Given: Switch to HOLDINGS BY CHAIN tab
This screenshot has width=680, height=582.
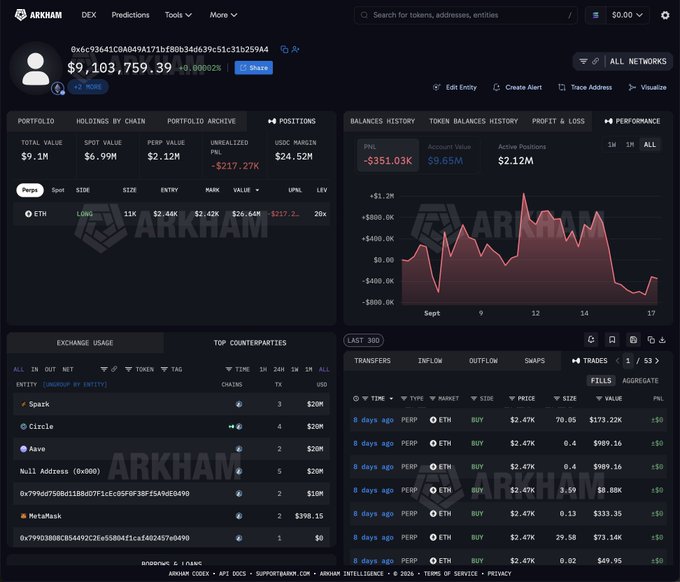Looking at the screenshot, I should 111,121.
